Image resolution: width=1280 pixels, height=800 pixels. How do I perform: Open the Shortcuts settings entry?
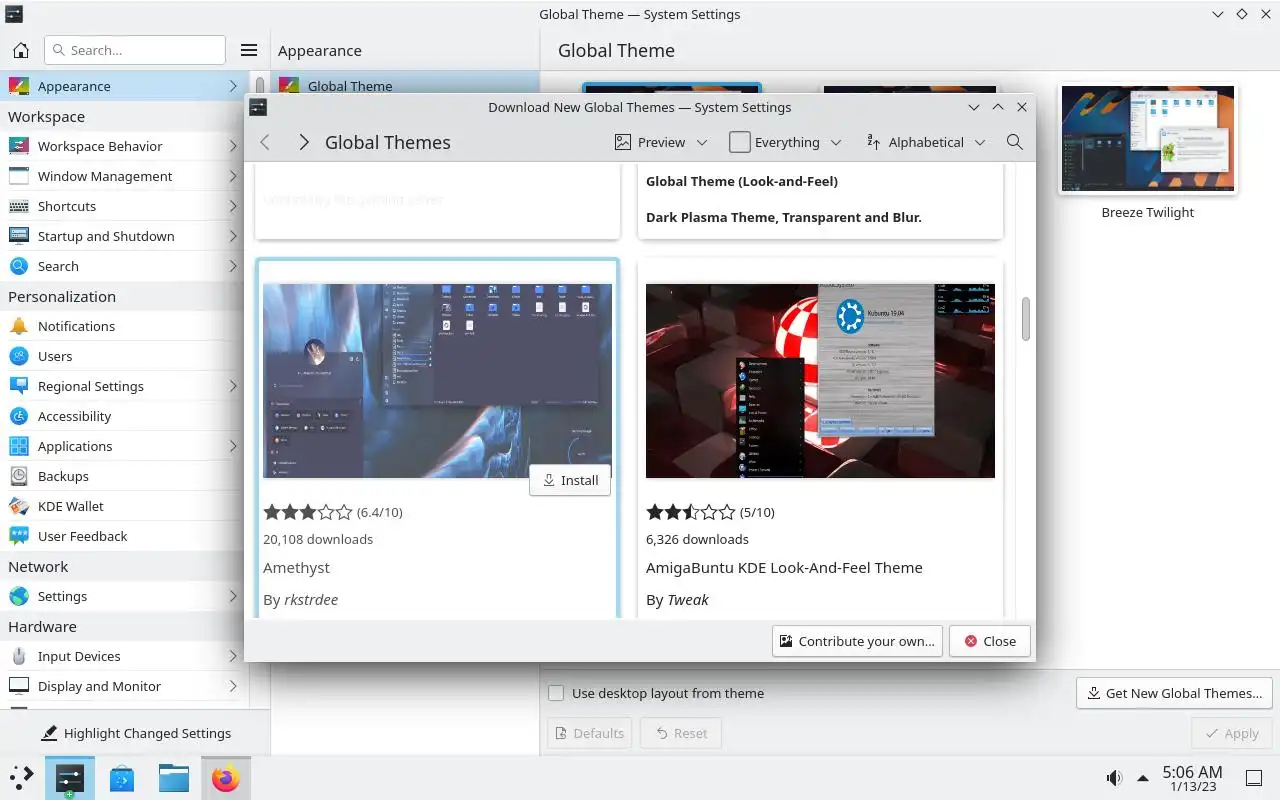[124, 206]
